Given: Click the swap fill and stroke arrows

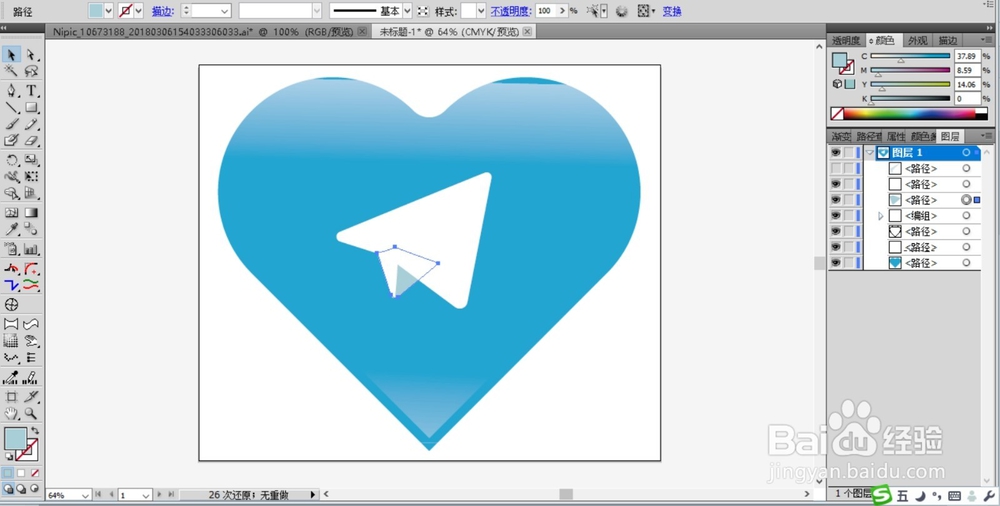Looking at the screenshot, I should pos(34,431).
